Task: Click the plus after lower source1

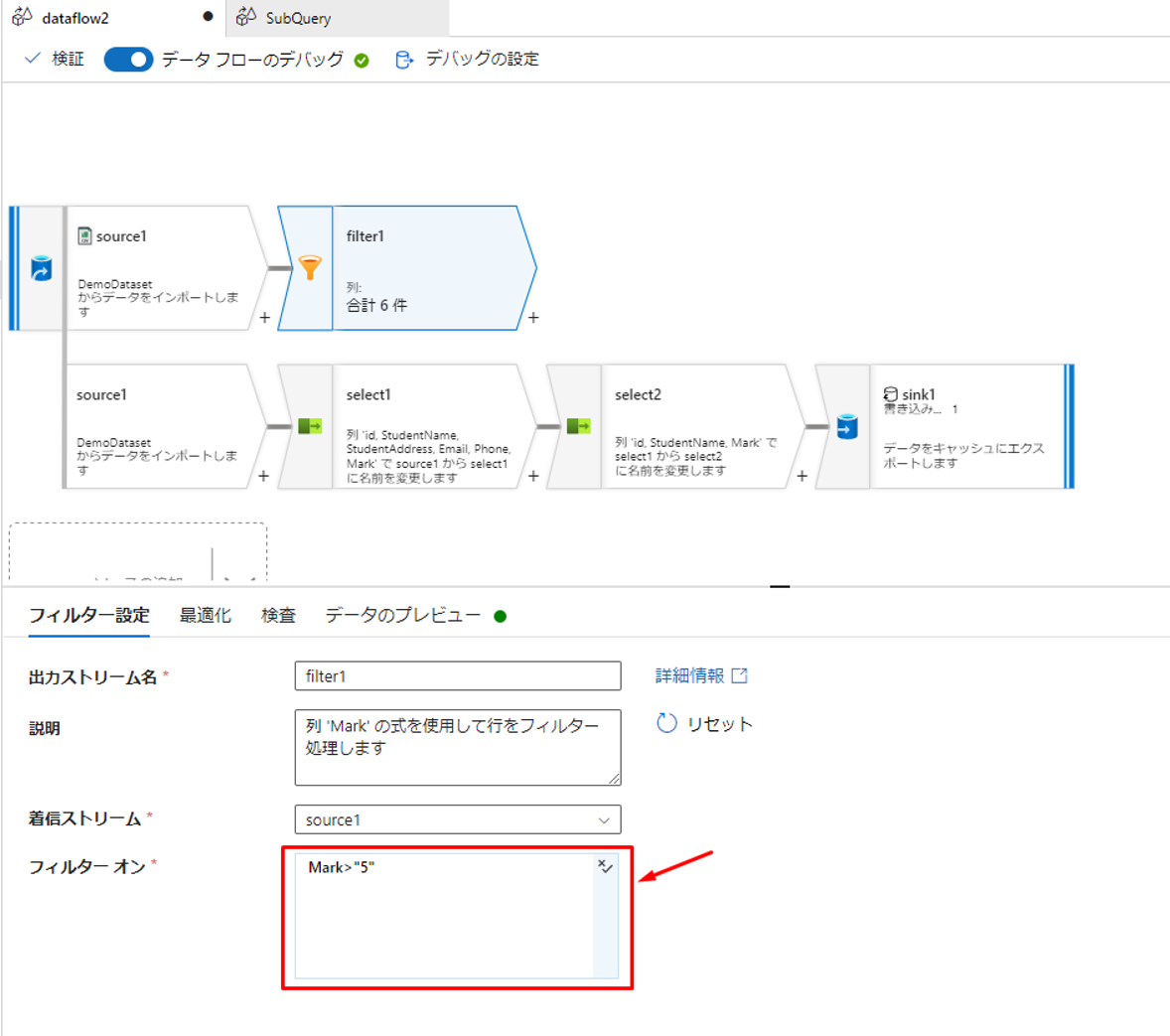Action: (x=263, y=476)
